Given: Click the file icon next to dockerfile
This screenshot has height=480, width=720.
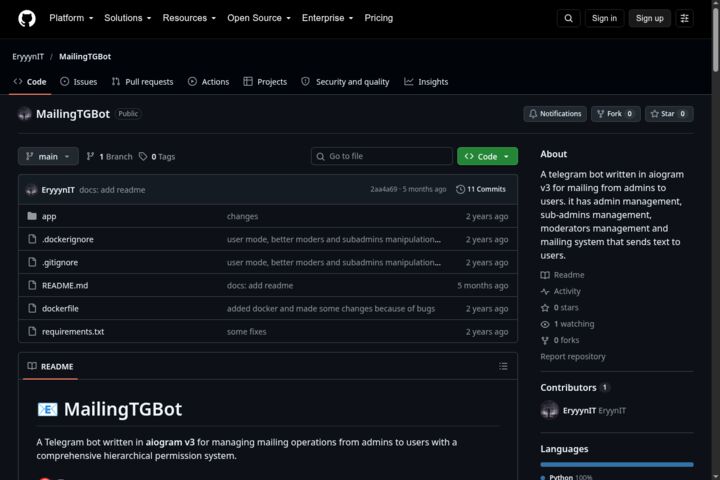Looking at the screenshot, I should tap(32, 308).
